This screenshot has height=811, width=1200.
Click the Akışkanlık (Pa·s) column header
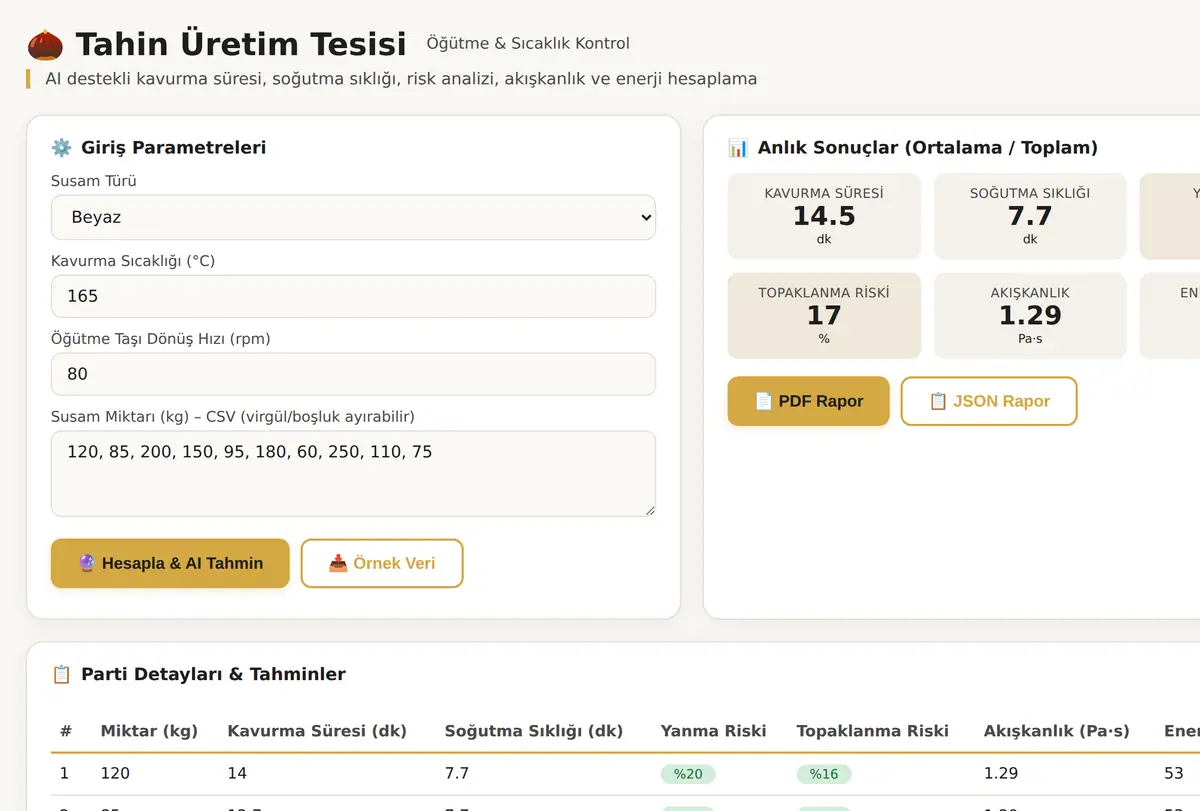coord(1056,731)
